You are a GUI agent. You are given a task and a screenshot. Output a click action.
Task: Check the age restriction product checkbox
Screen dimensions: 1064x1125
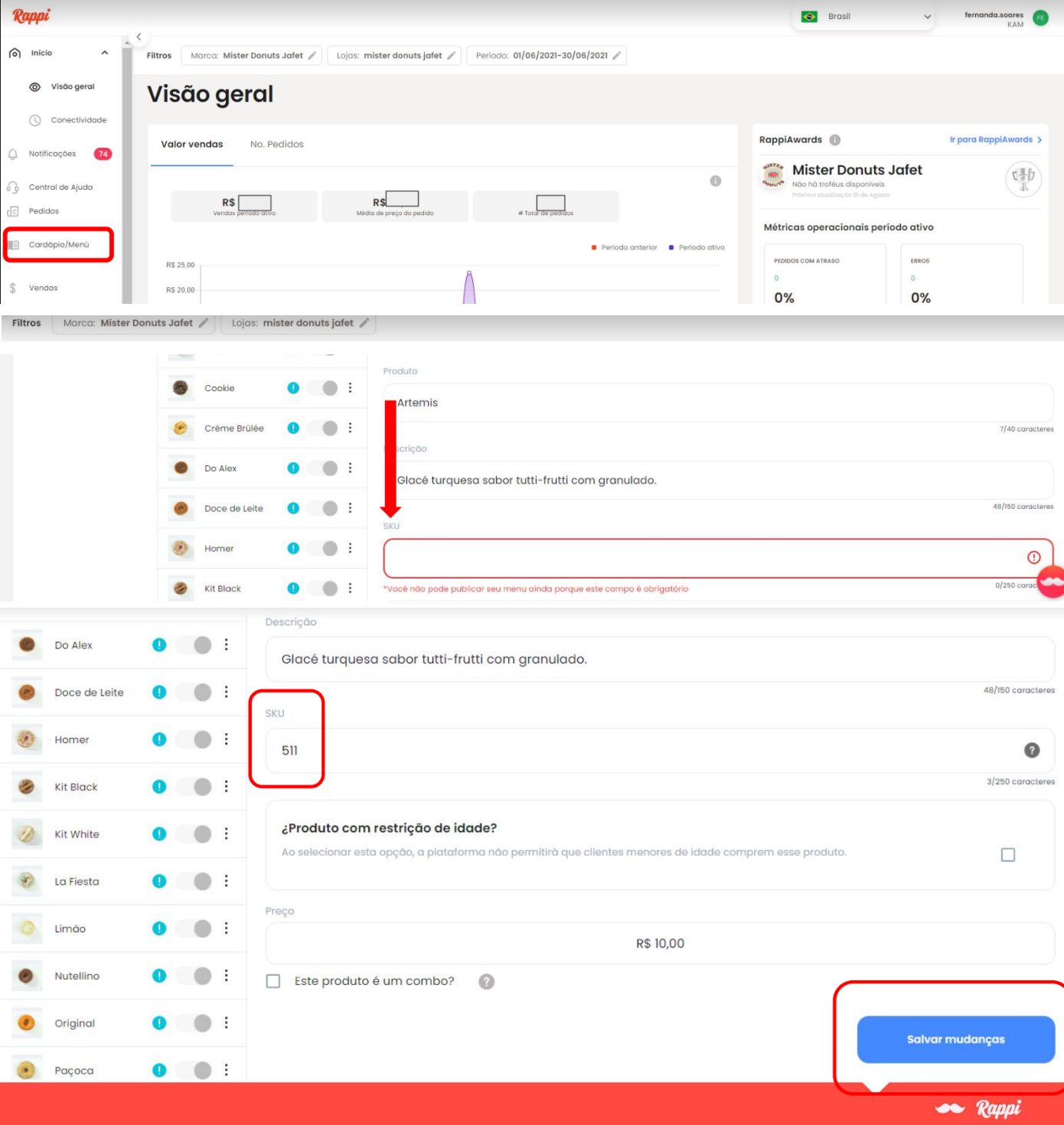tap(1008, 855)
